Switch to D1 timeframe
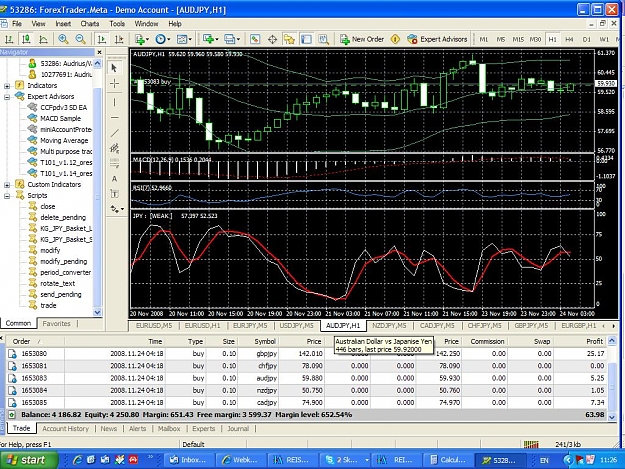 pyautogui.click(x=586, y=39)
